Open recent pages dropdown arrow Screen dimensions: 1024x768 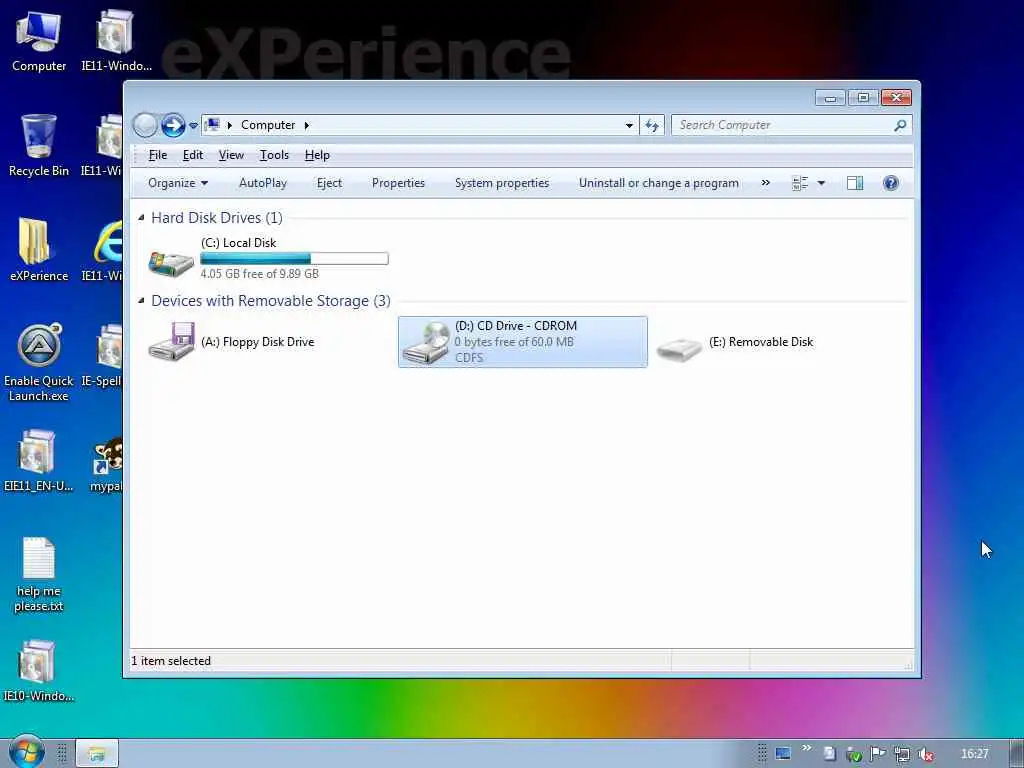[x=193, y=125]
